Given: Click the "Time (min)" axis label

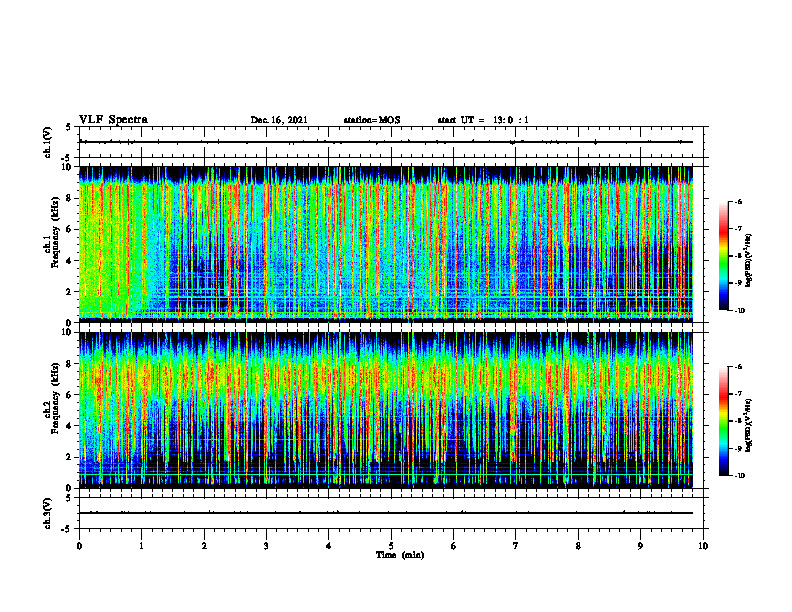Looking at the screenshot, I should (x=400, y=555).
